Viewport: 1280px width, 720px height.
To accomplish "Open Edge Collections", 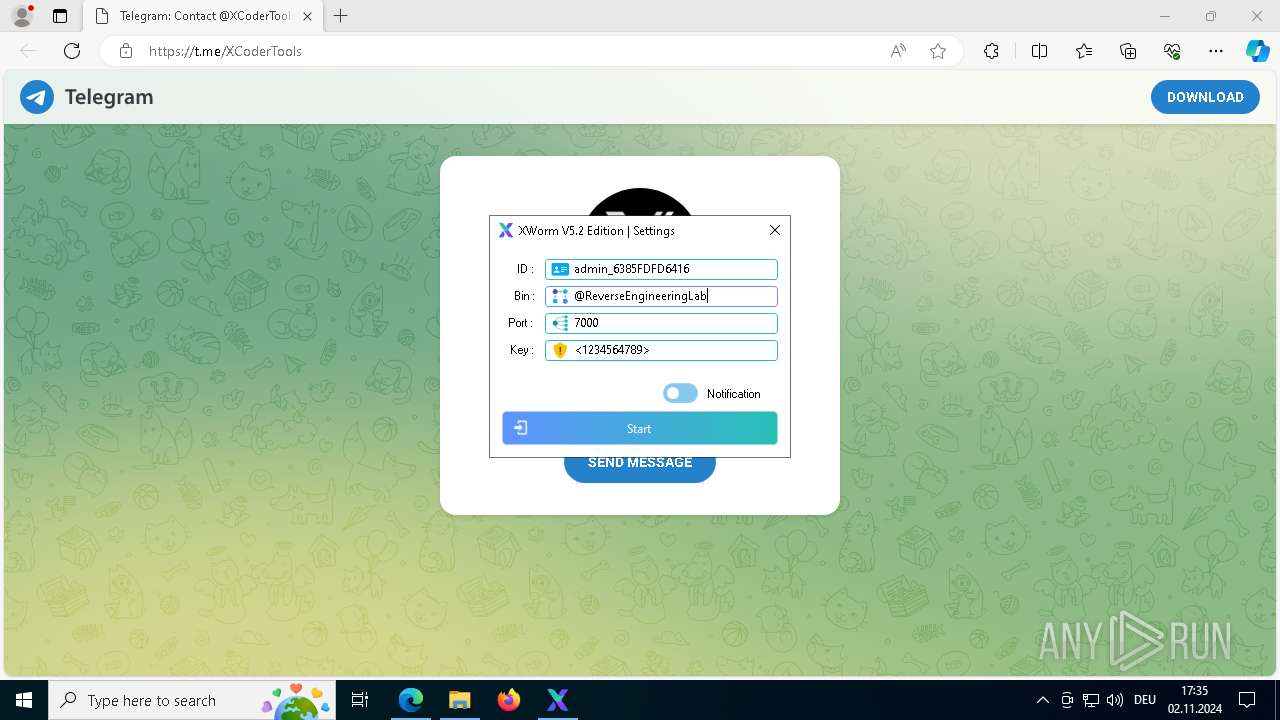I will 1128,51.
